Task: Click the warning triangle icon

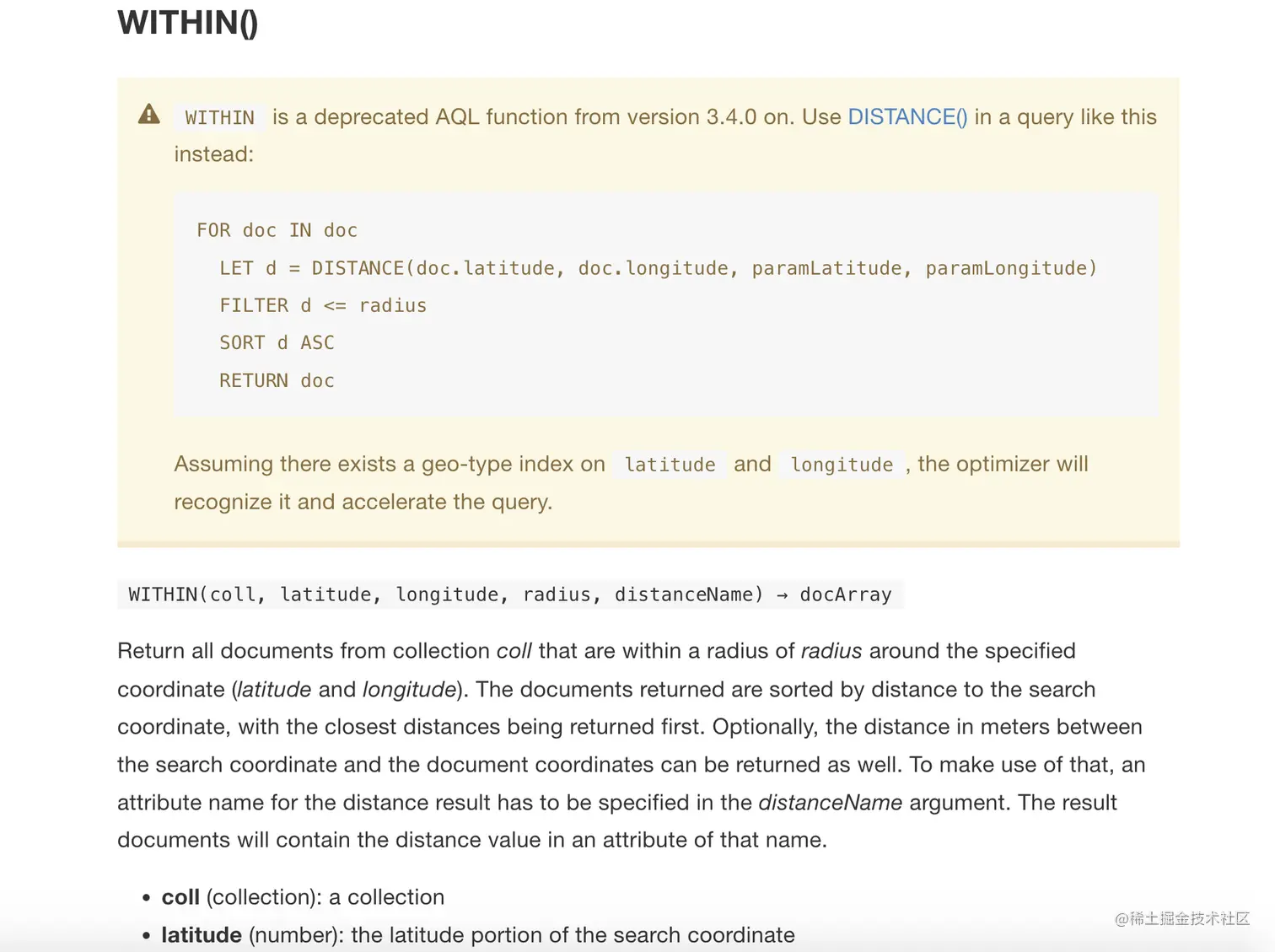Action: click(149, 115)
